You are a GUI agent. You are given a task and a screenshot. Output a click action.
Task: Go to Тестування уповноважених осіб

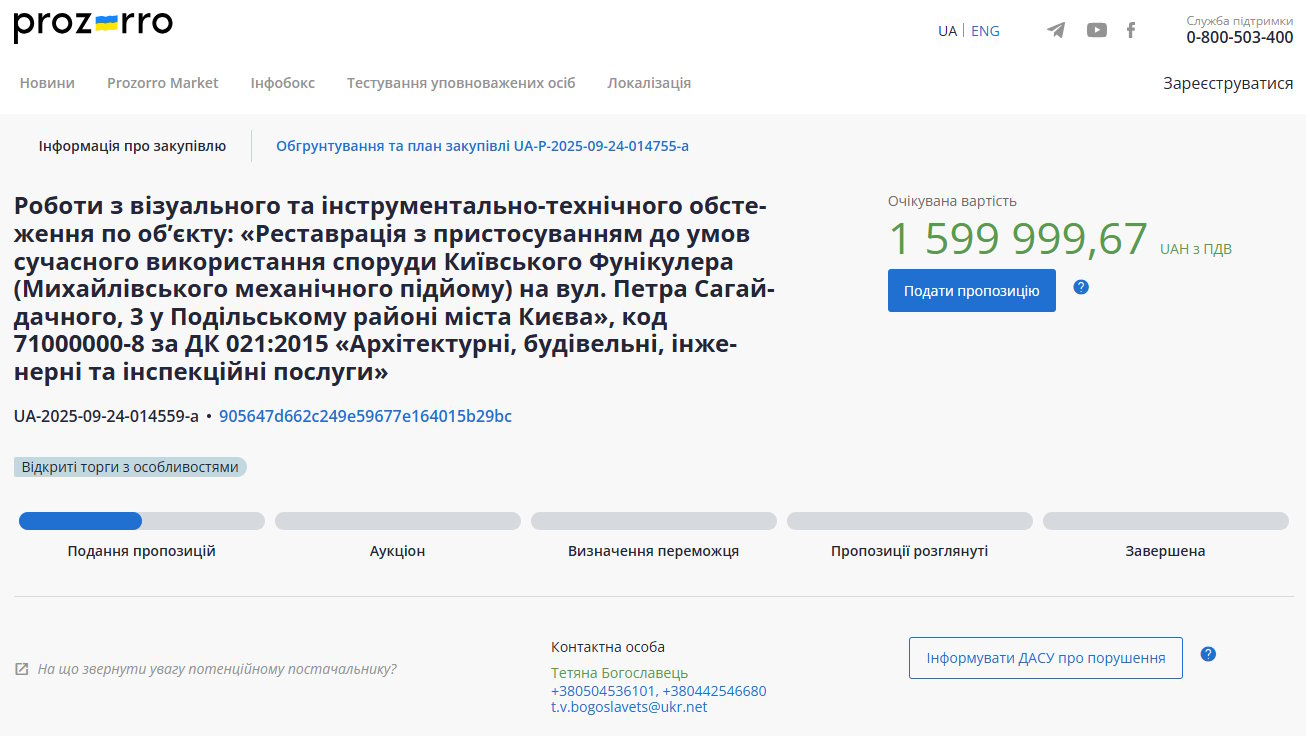click(x=461, y=83)
